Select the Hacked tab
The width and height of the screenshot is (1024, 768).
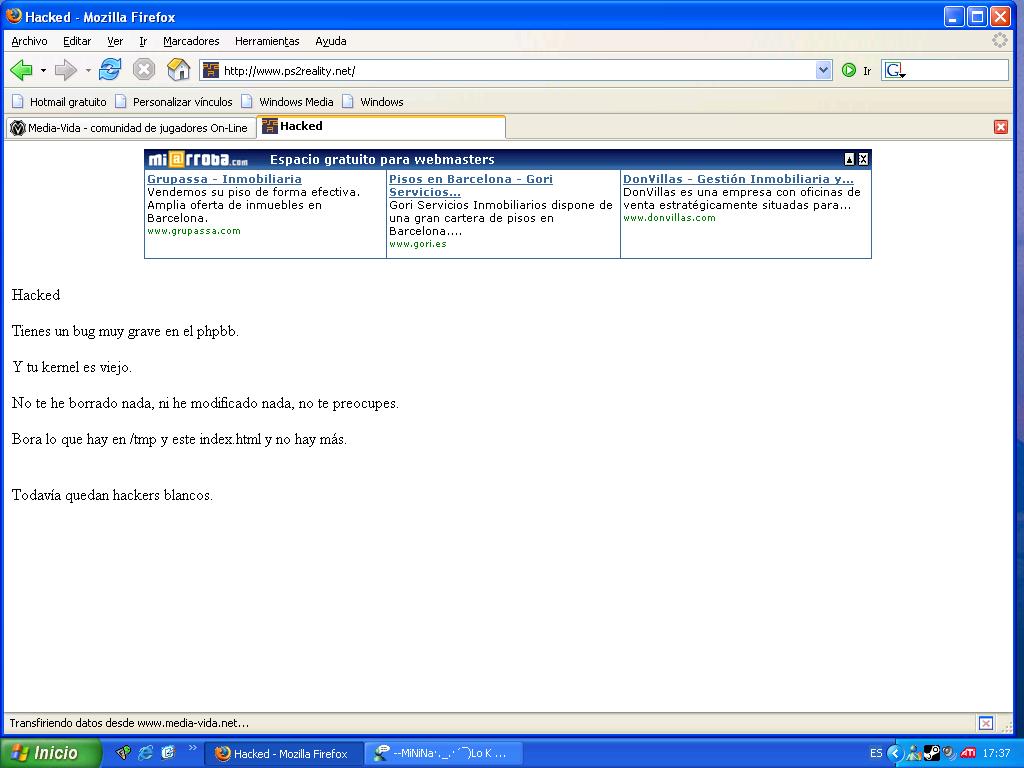(381, 126)
